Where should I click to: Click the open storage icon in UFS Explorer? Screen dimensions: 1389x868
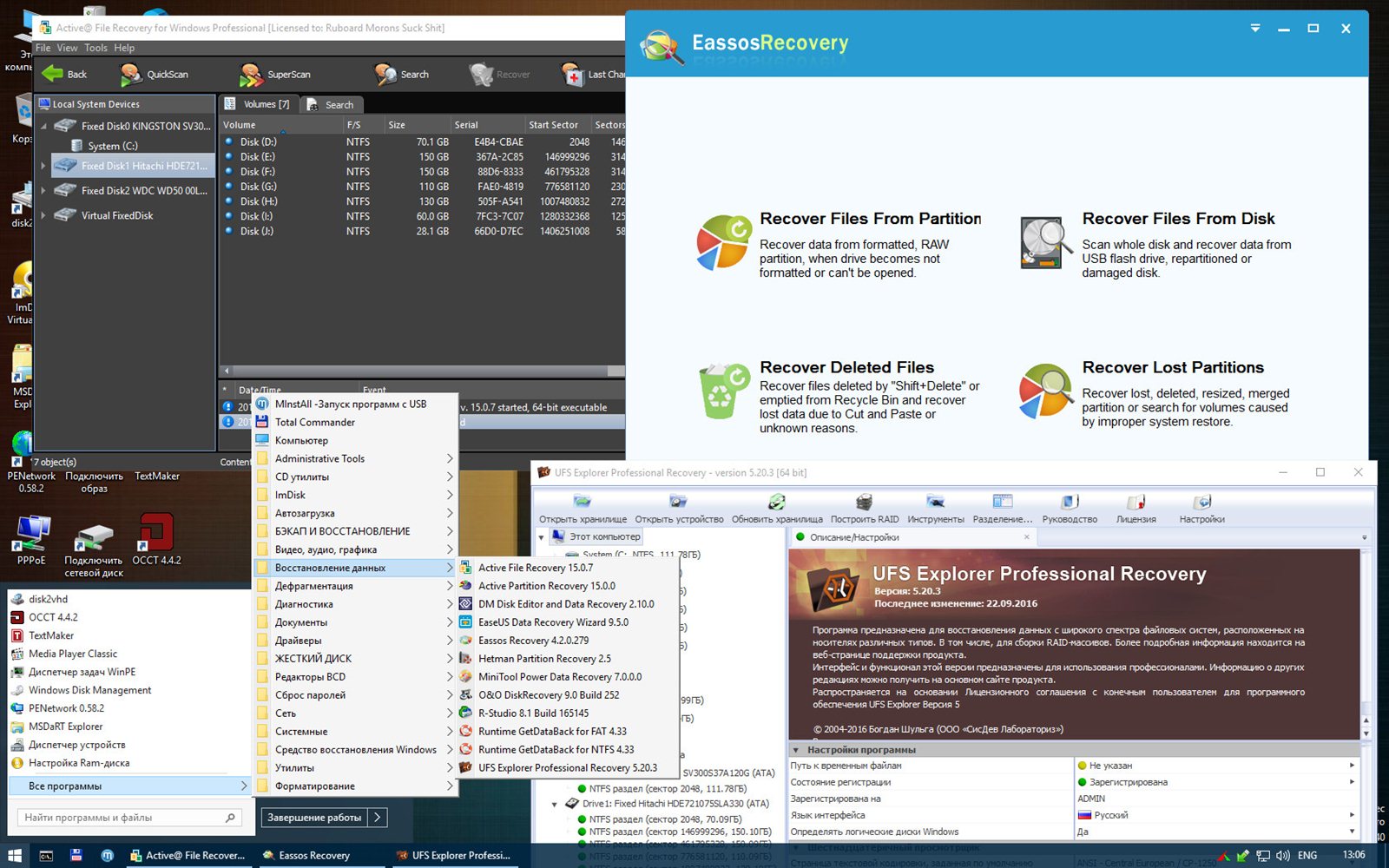[583, 502]
